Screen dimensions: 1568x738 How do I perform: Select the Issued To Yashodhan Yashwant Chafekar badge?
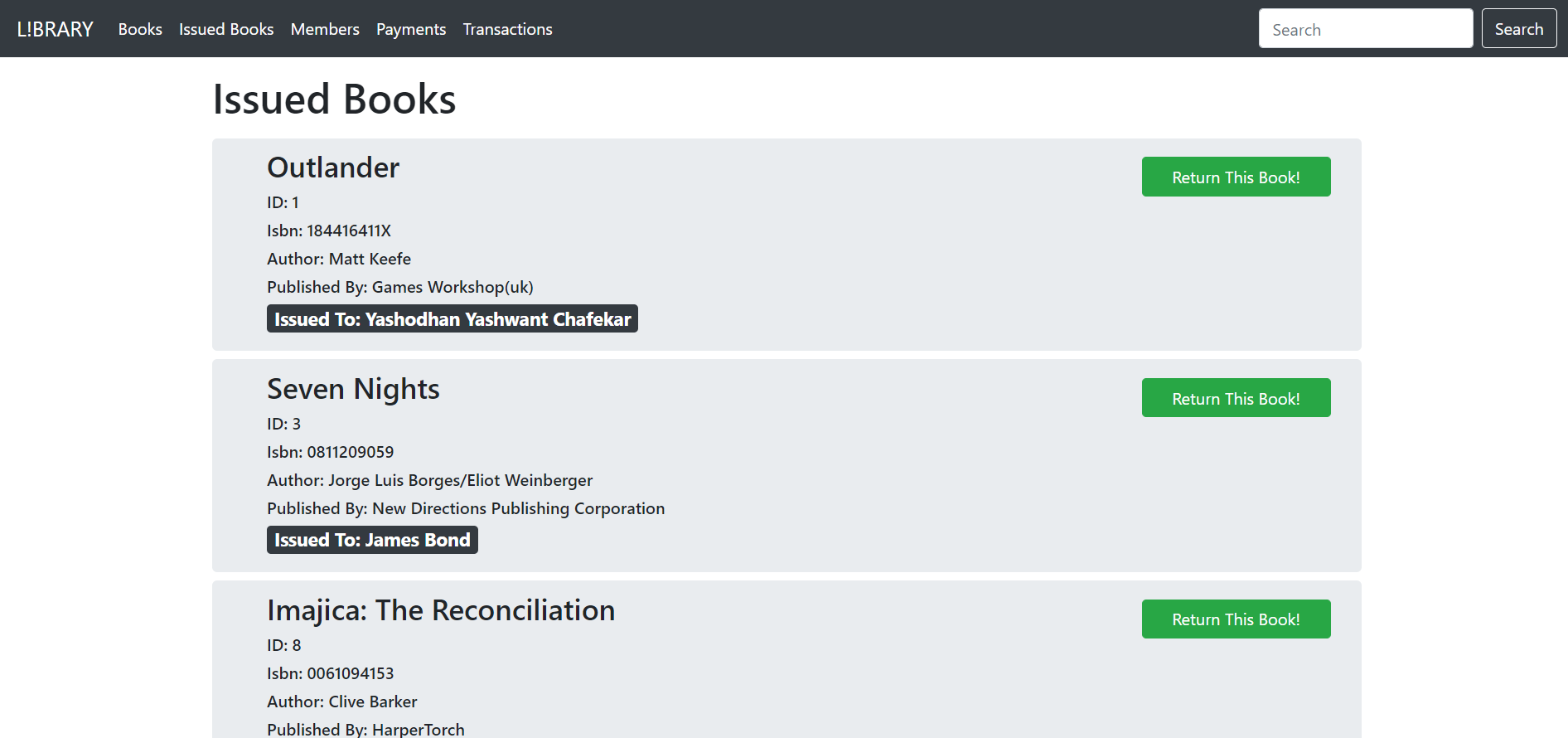[x=452, y=318]
